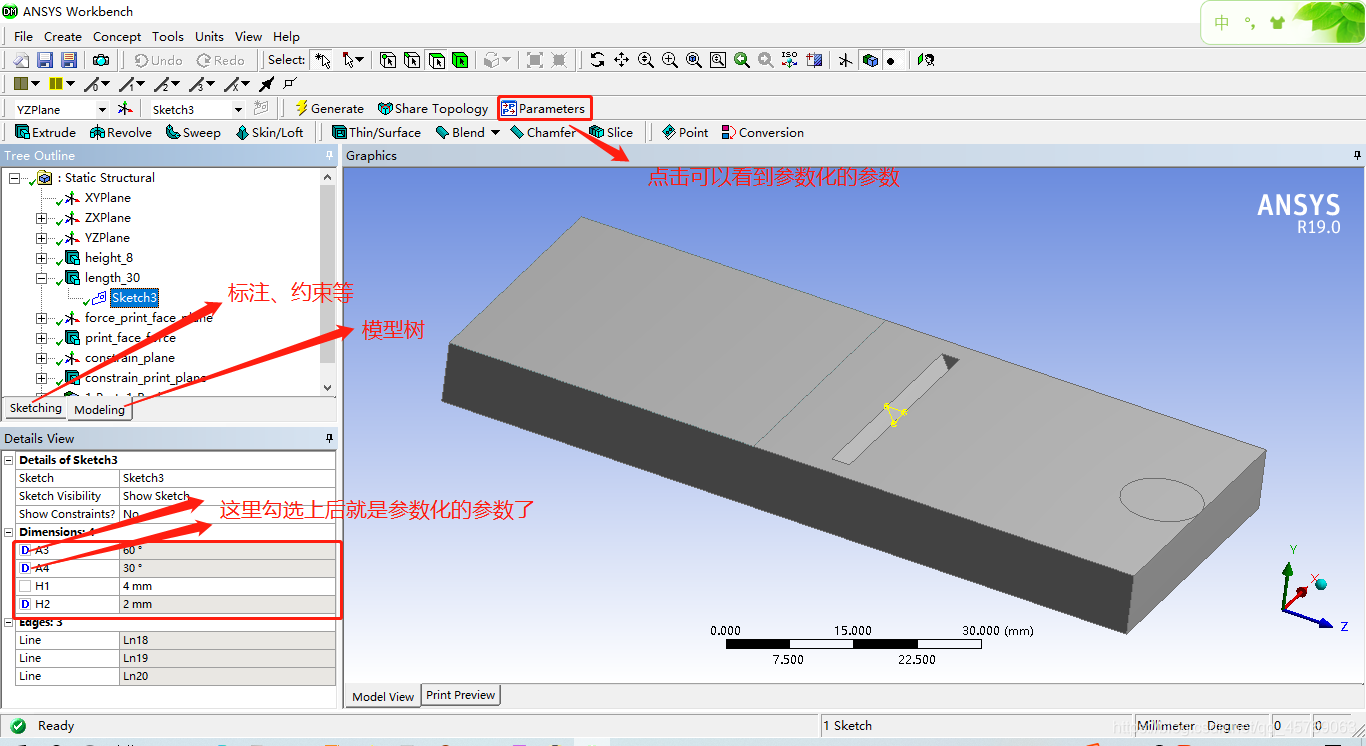Open the File menu
This screenshot has height=746, width=1366.
[x=24, y=36]
